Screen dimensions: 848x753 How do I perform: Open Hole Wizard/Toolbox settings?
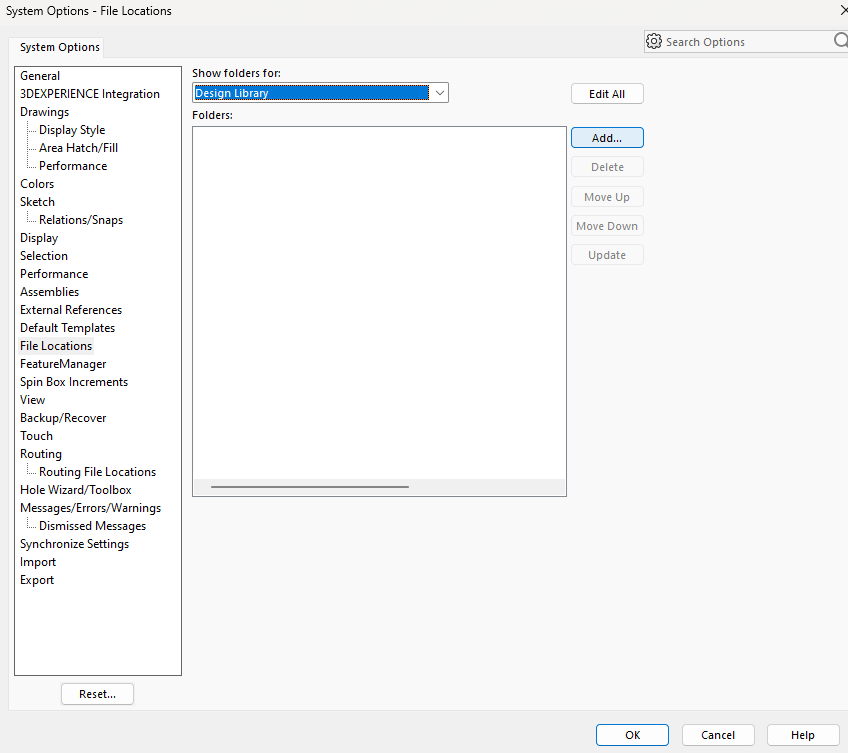click(x=76, y=490)
